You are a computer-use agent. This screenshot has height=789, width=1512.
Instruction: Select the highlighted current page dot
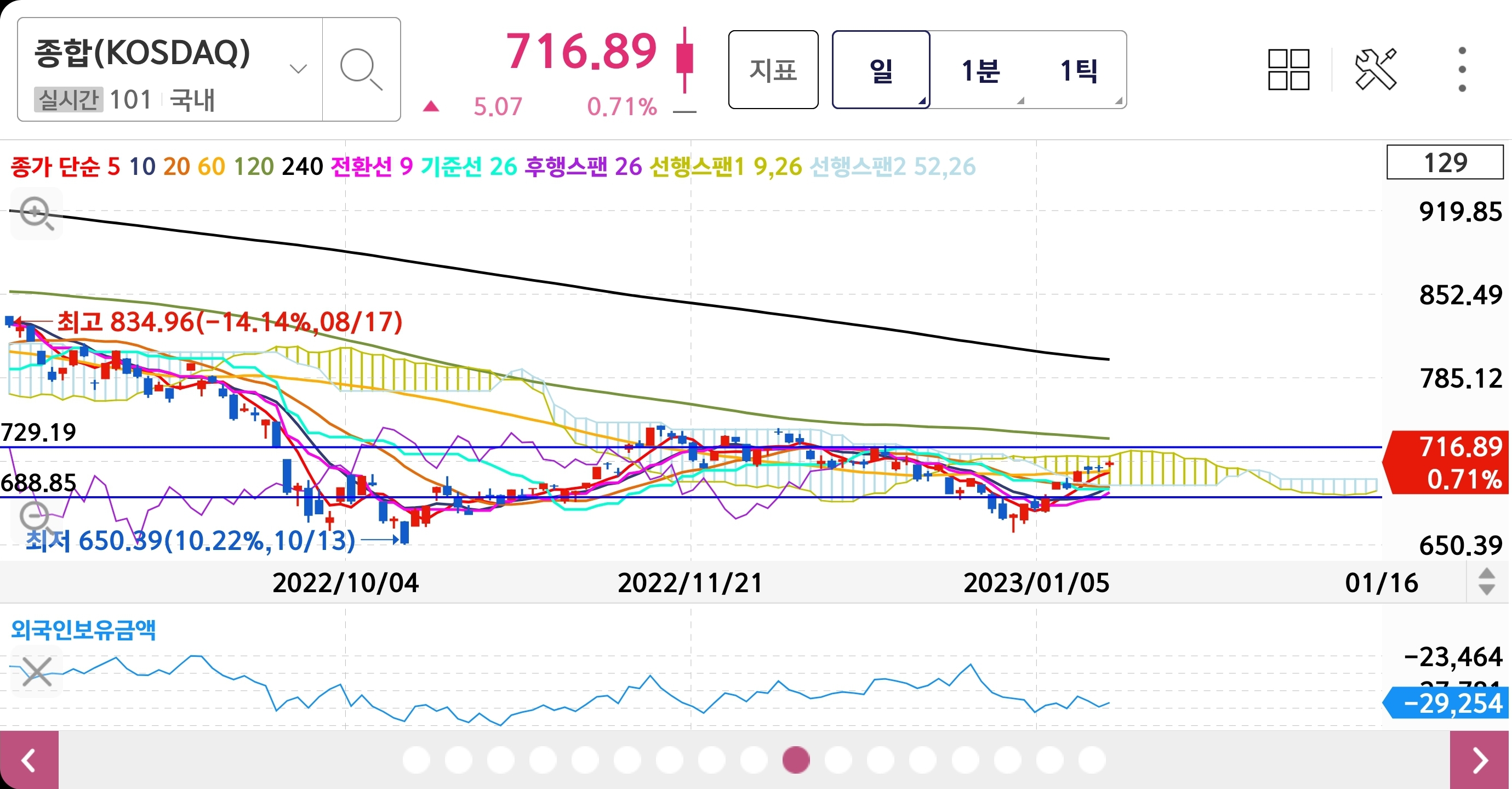click(x=796, y=759)
